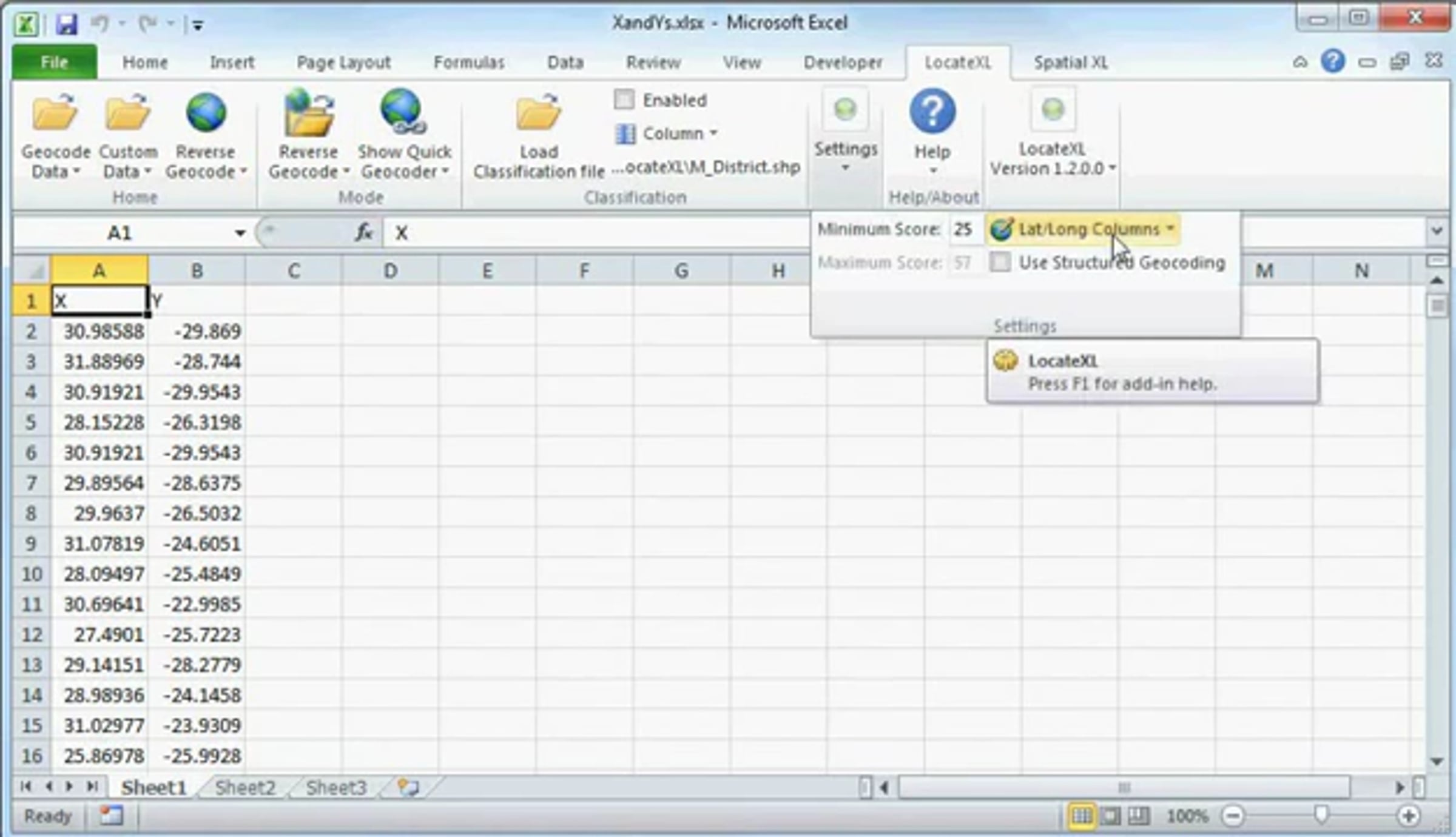
Task: Toggle the Enabled checkbox in Classification
Action: click(624, 99)
